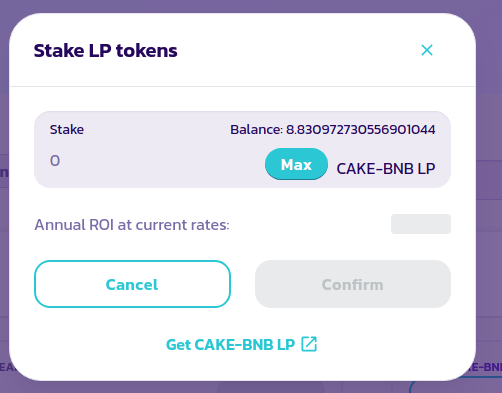Click the word Balance in the panel
Image resolution: width=502 pixels, height=393 pixels.
(x=256, y=129)
